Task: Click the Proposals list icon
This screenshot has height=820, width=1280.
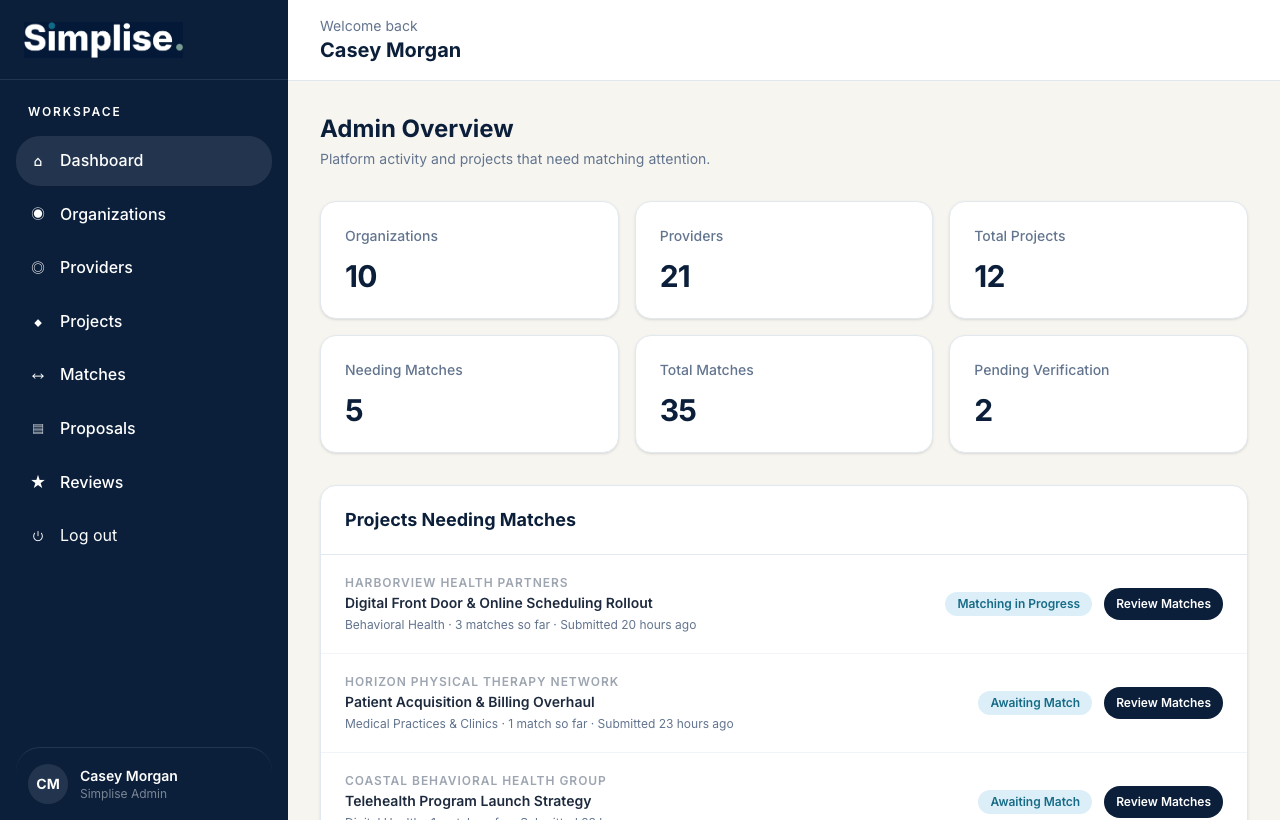Action: coord(38,429)
